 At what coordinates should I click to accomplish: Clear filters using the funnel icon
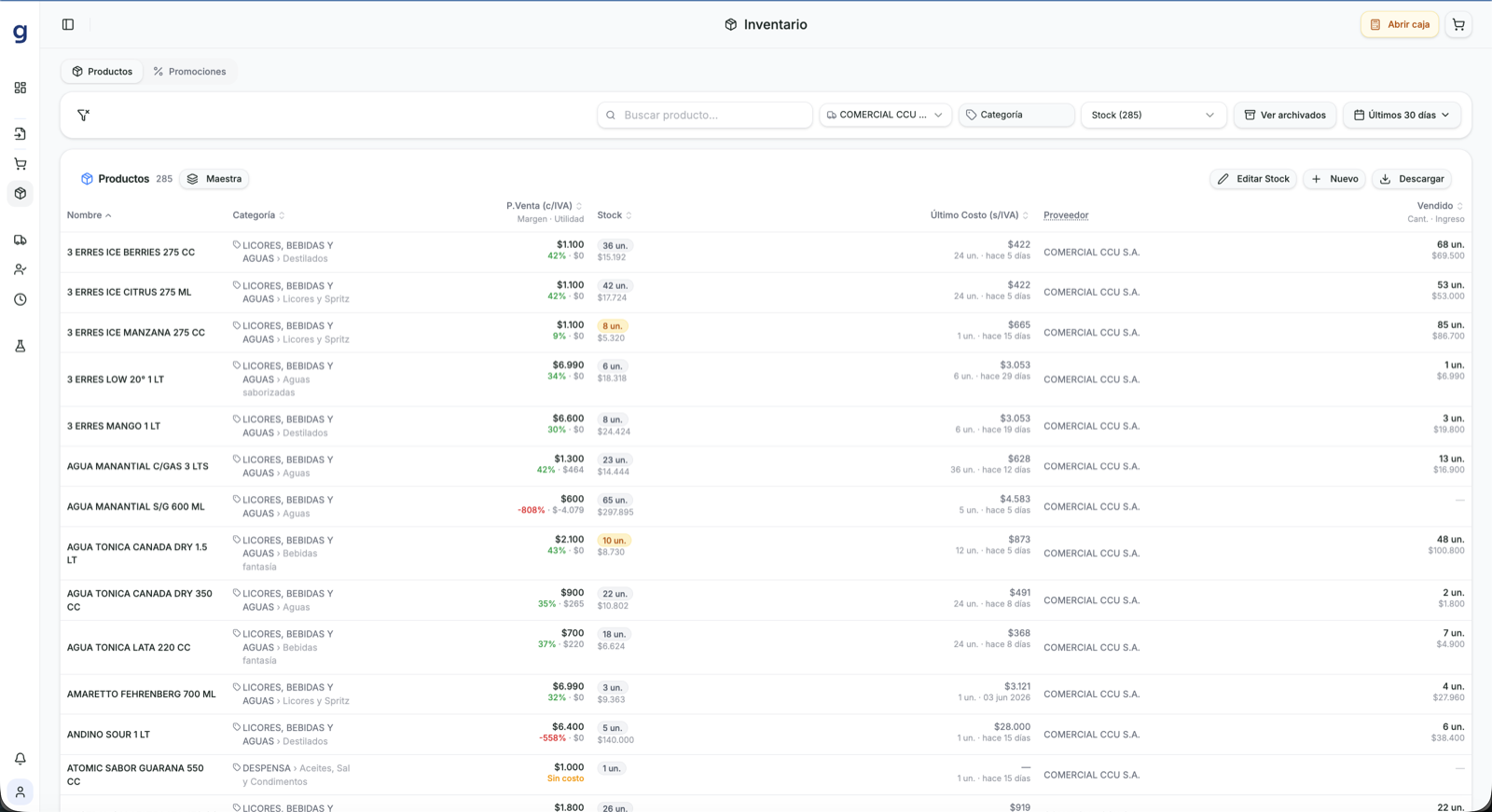[84, 115]
